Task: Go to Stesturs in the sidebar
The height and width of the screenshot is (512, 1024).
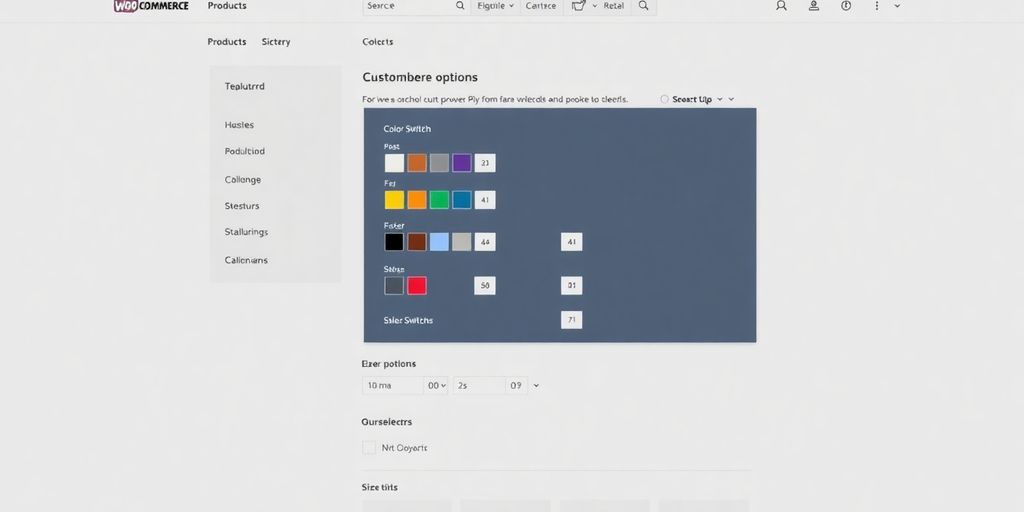Action: click(x=242, y=206)
